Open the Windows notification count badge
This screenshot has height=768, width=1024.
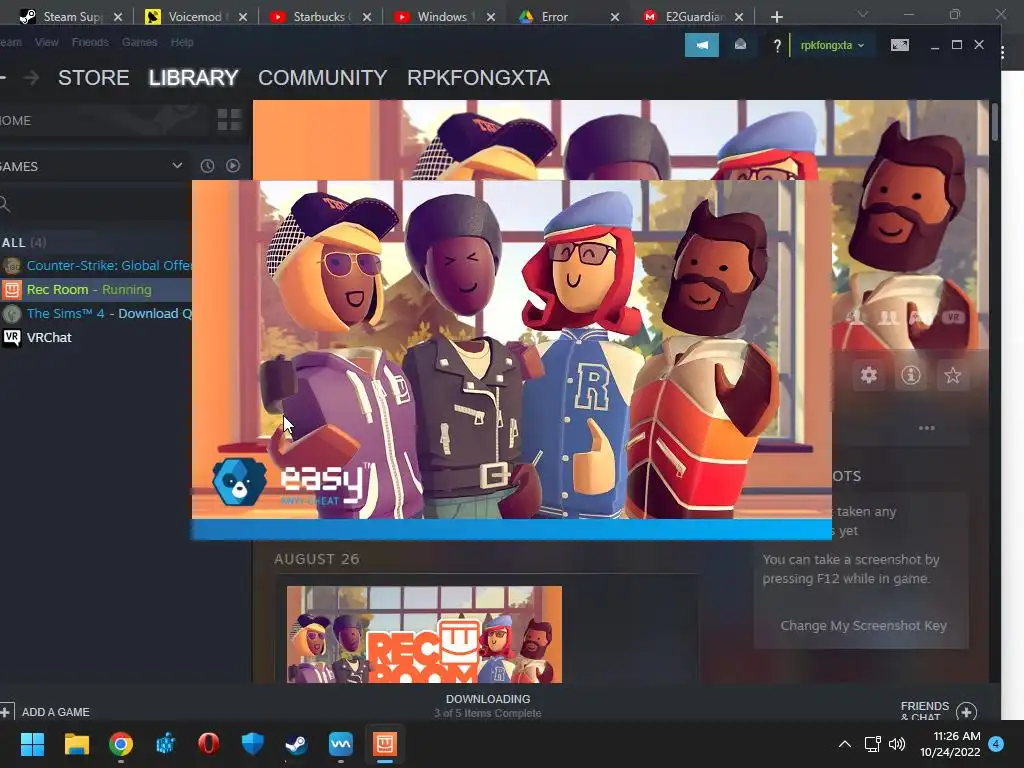(997, 744)
